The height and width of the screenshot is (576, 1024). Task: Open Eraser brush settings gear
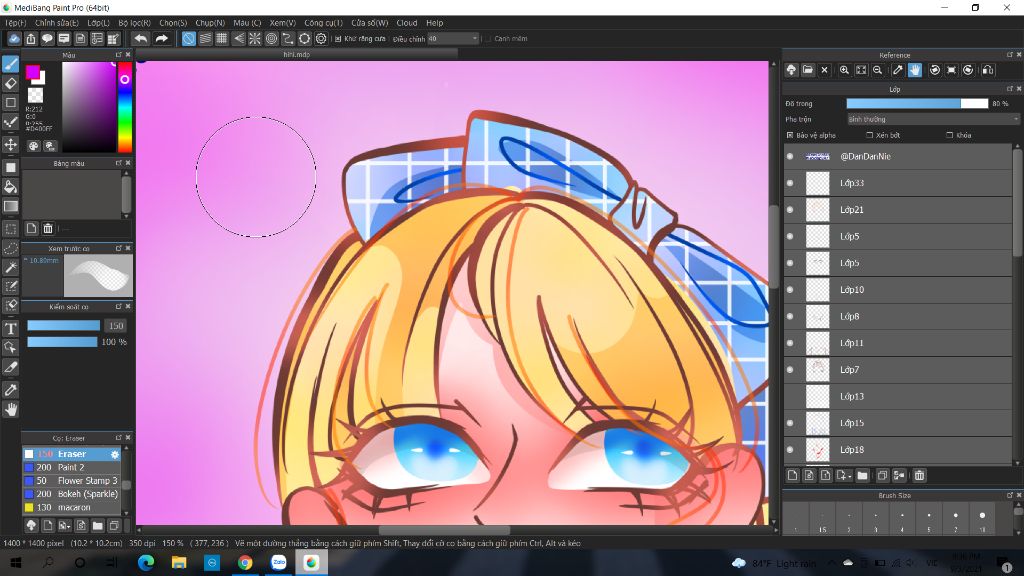115,454
